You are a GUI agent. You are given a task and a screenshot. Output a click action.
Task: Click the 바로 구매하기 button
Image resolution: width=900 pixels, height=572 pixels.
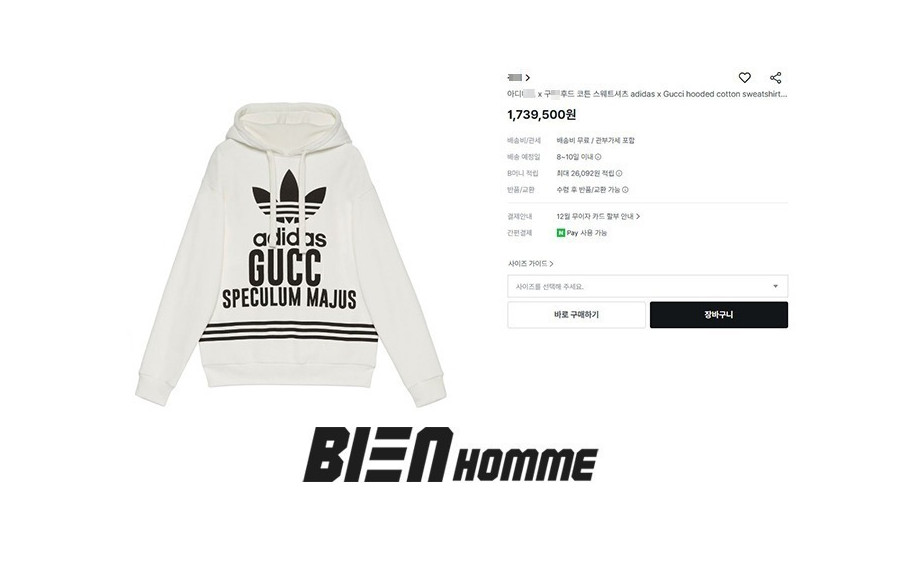point(576,315)
